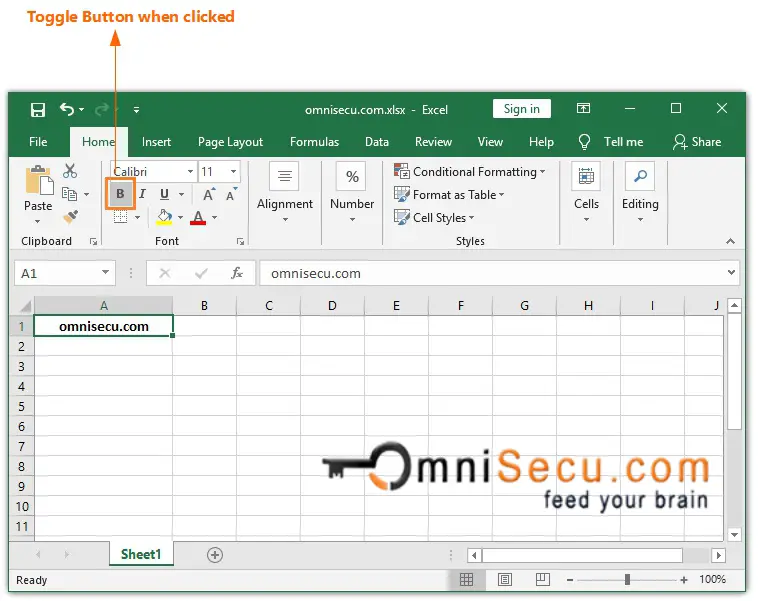The width and height of the screenshot is (758, 601).
Task: Open the Number format group
Action: click(x=352, y=193)
